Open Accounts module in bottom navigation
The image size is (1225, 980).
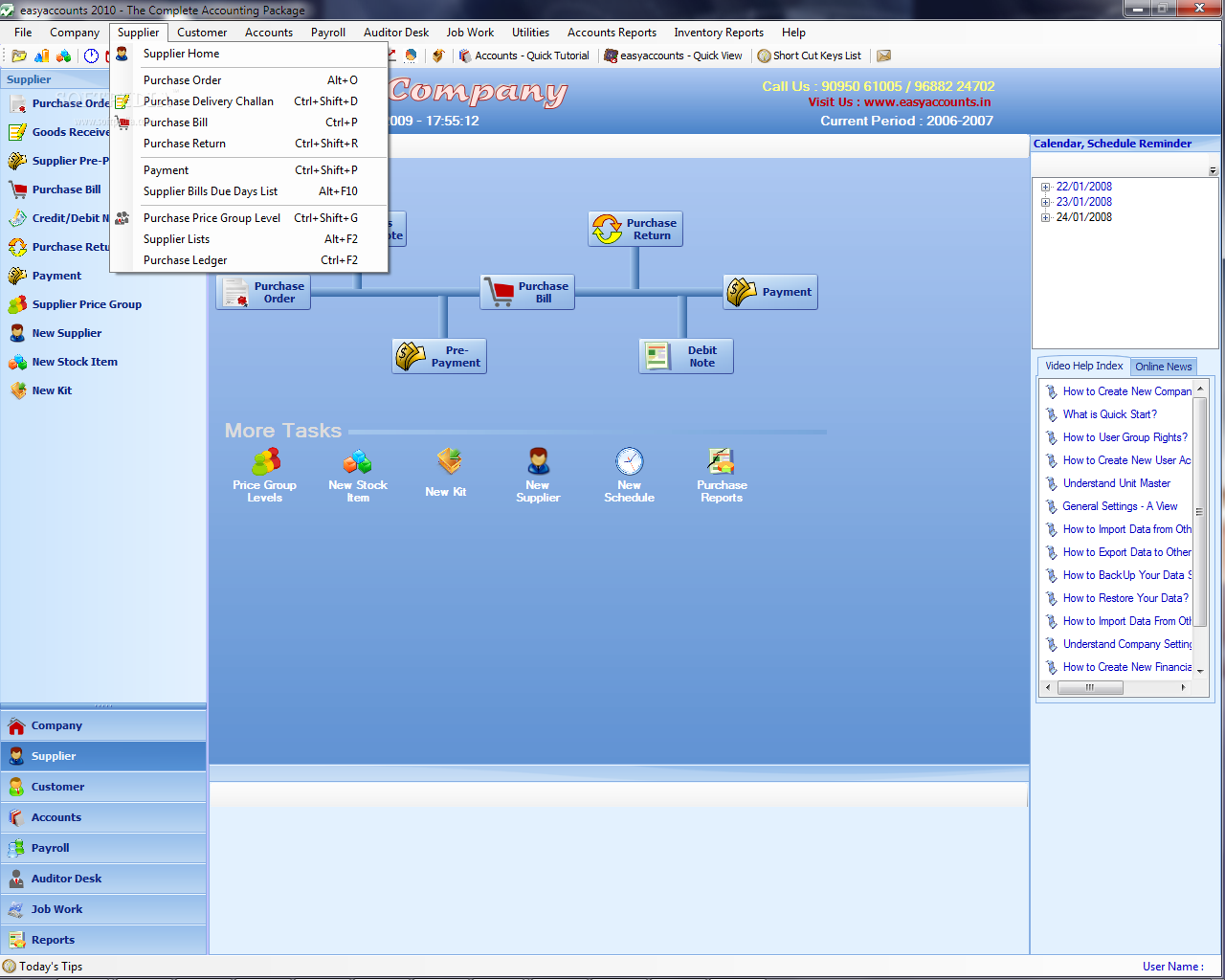[x=103, y=817]
